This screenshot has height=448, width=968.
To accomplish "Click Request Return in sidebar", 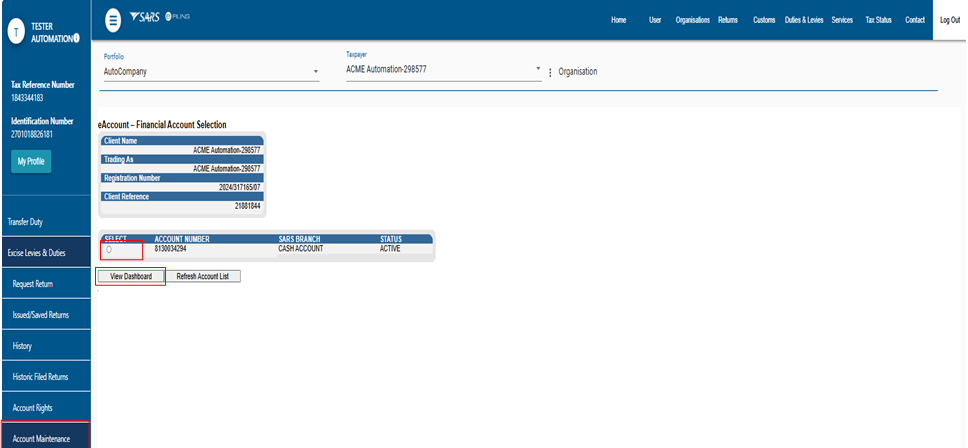I will [33, 284].
